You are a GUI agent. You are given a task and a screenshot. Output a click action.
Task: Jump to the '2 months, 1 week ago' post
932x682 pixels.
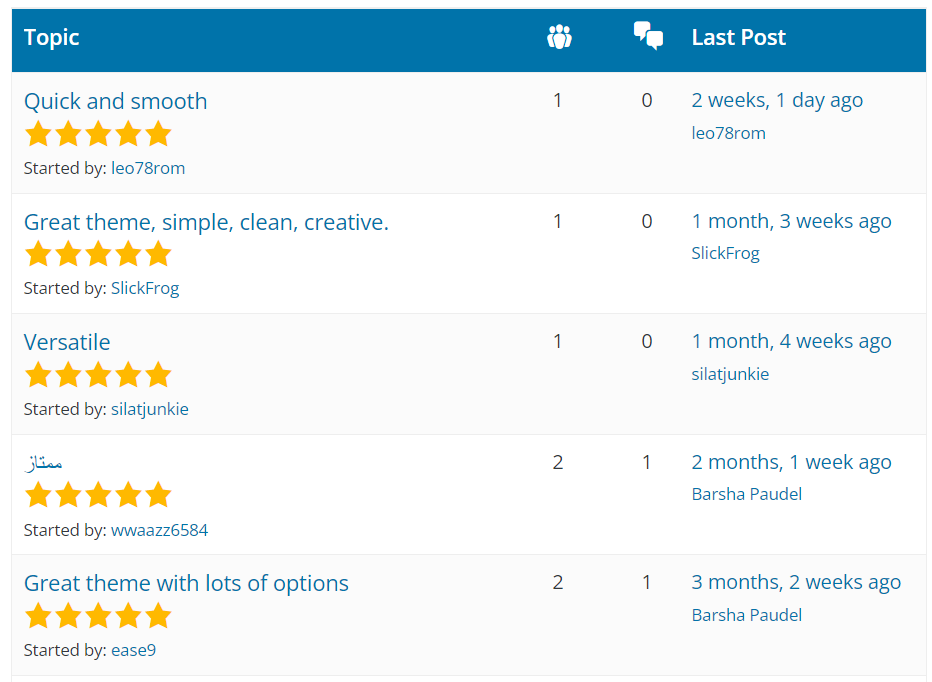coord(791,462)
